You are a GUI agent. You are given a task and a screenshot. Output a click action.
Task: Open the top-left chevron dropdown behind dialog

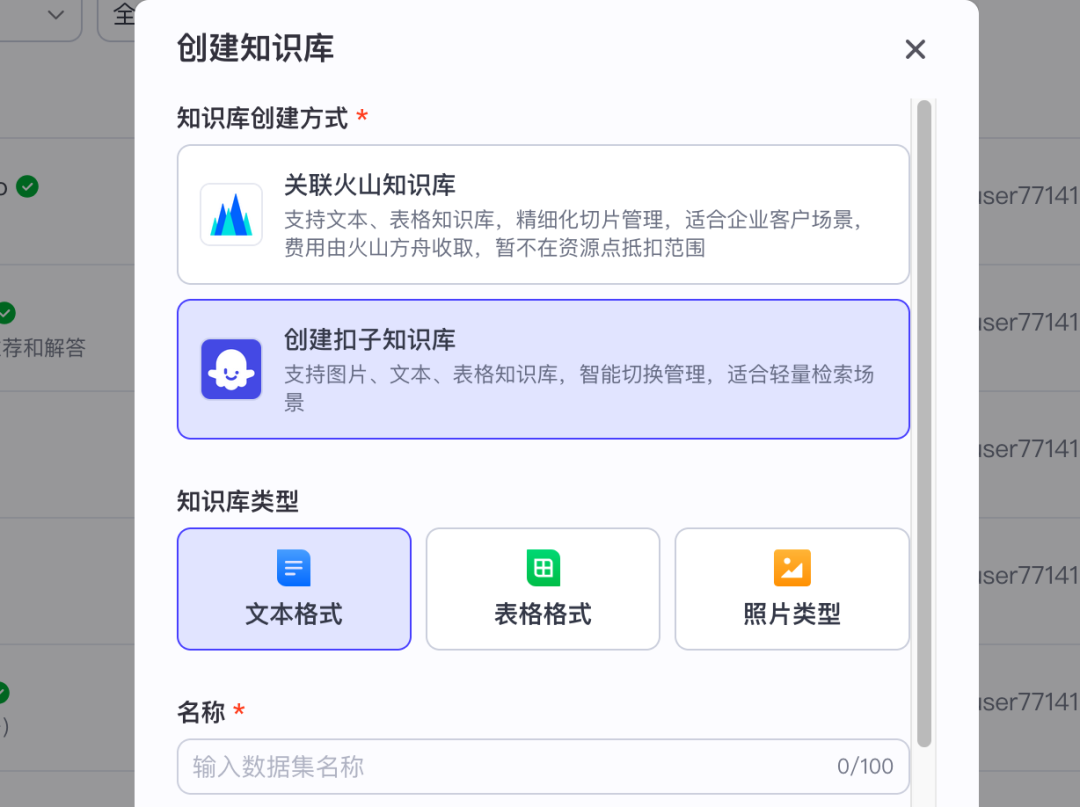tap(55, 15)
